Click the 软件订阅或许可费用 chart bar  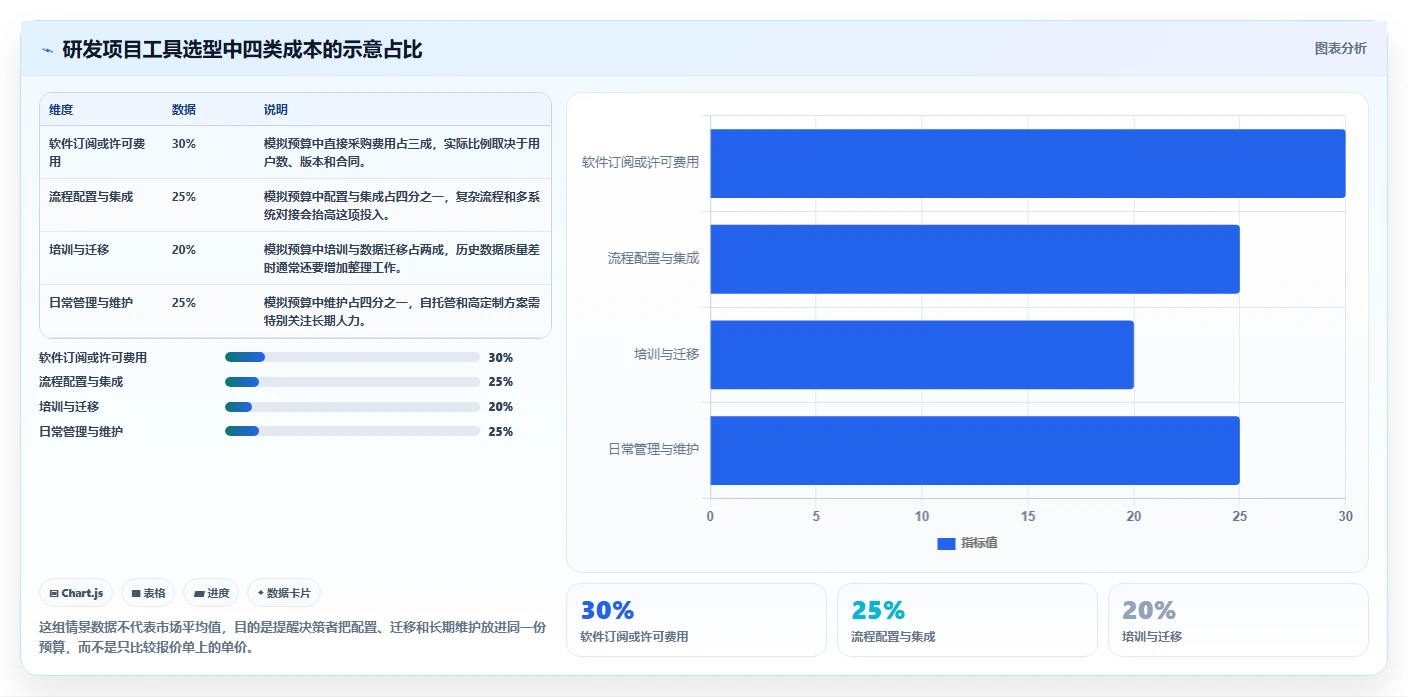click(1028, 163)
